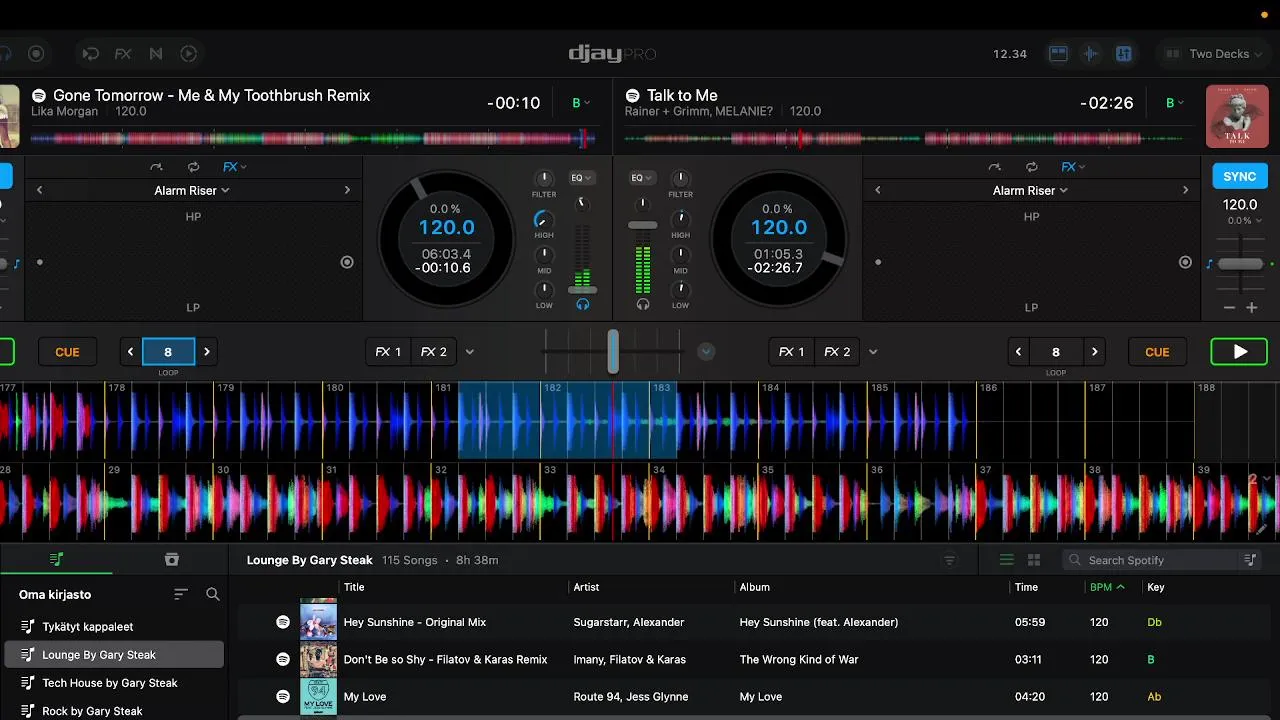Click the right deck FX pad lock target icon
The height and width of the screenshot is (720, 1280).
[1185, 262]
